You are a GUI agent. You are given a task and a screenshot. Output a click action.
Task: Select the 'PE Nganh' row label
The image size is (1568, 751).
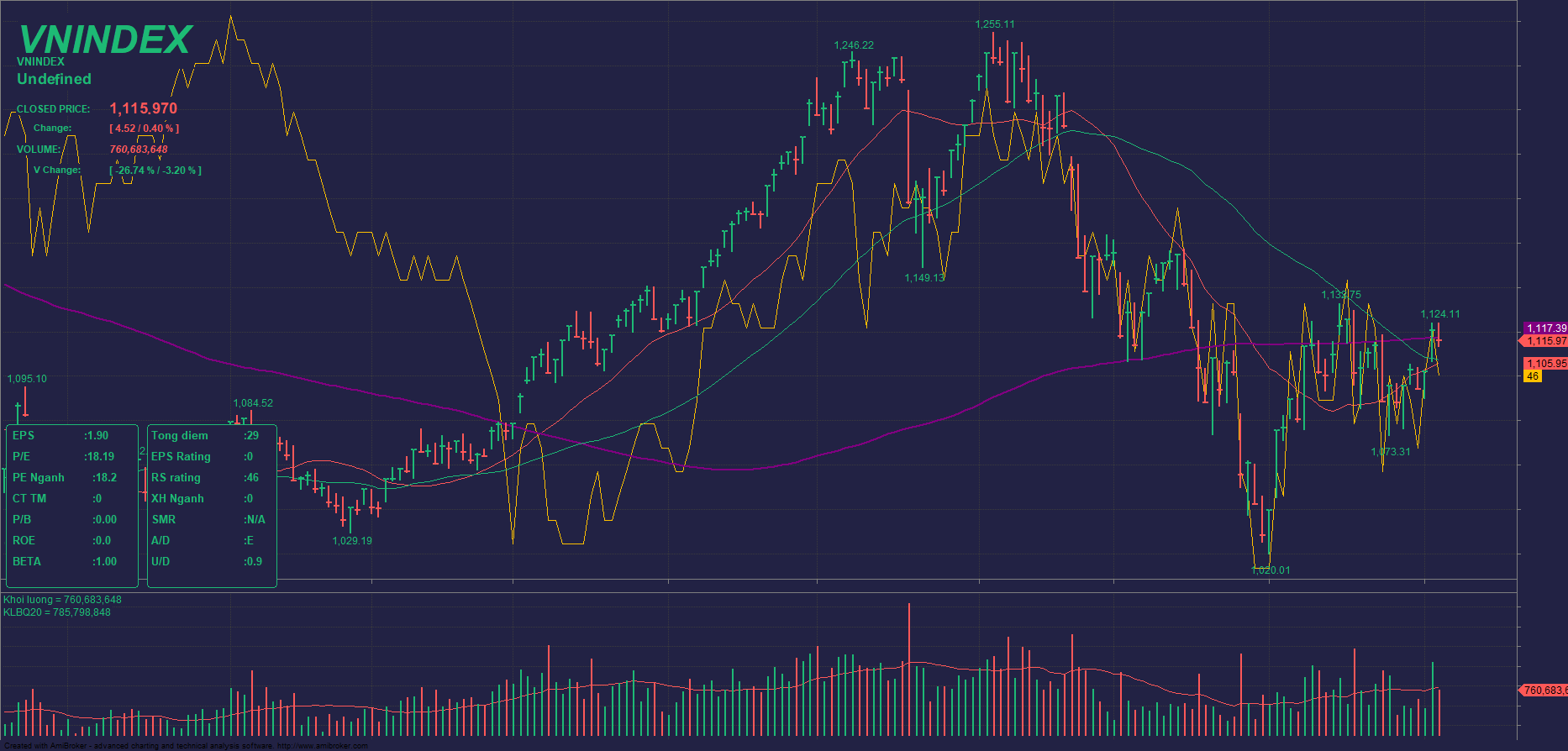coord(39,478)
